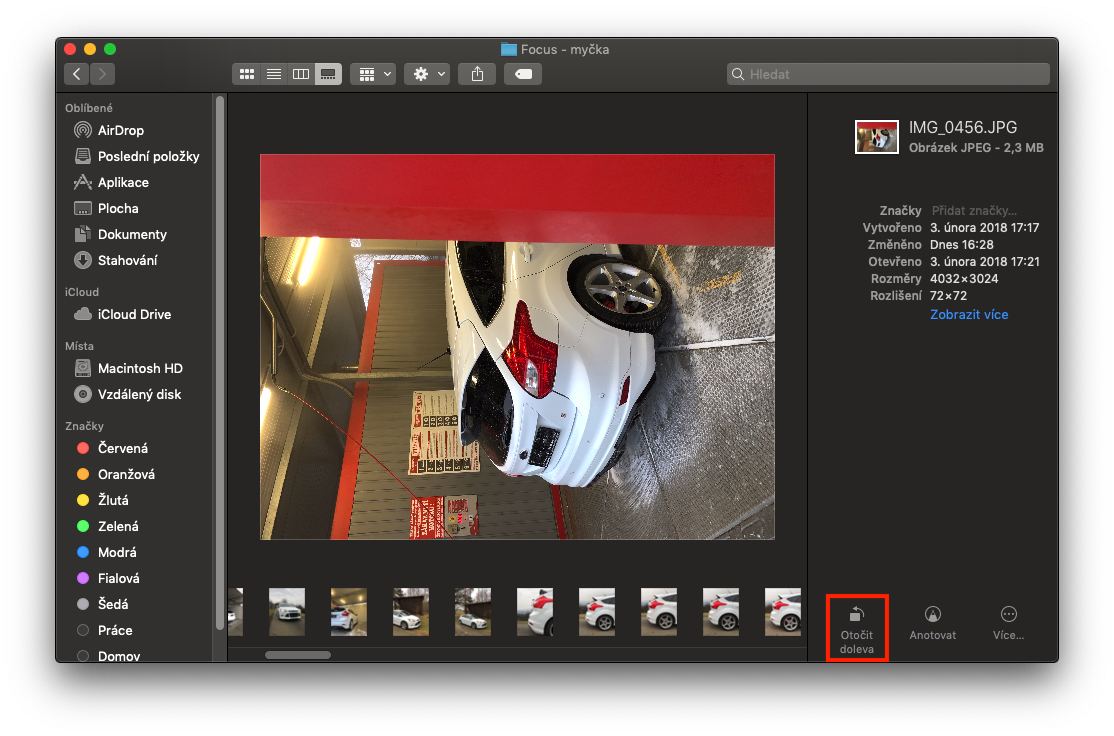Click the Edit Tags toolbar icon
Screen dimensions: 1114x736
coord(523,74)
